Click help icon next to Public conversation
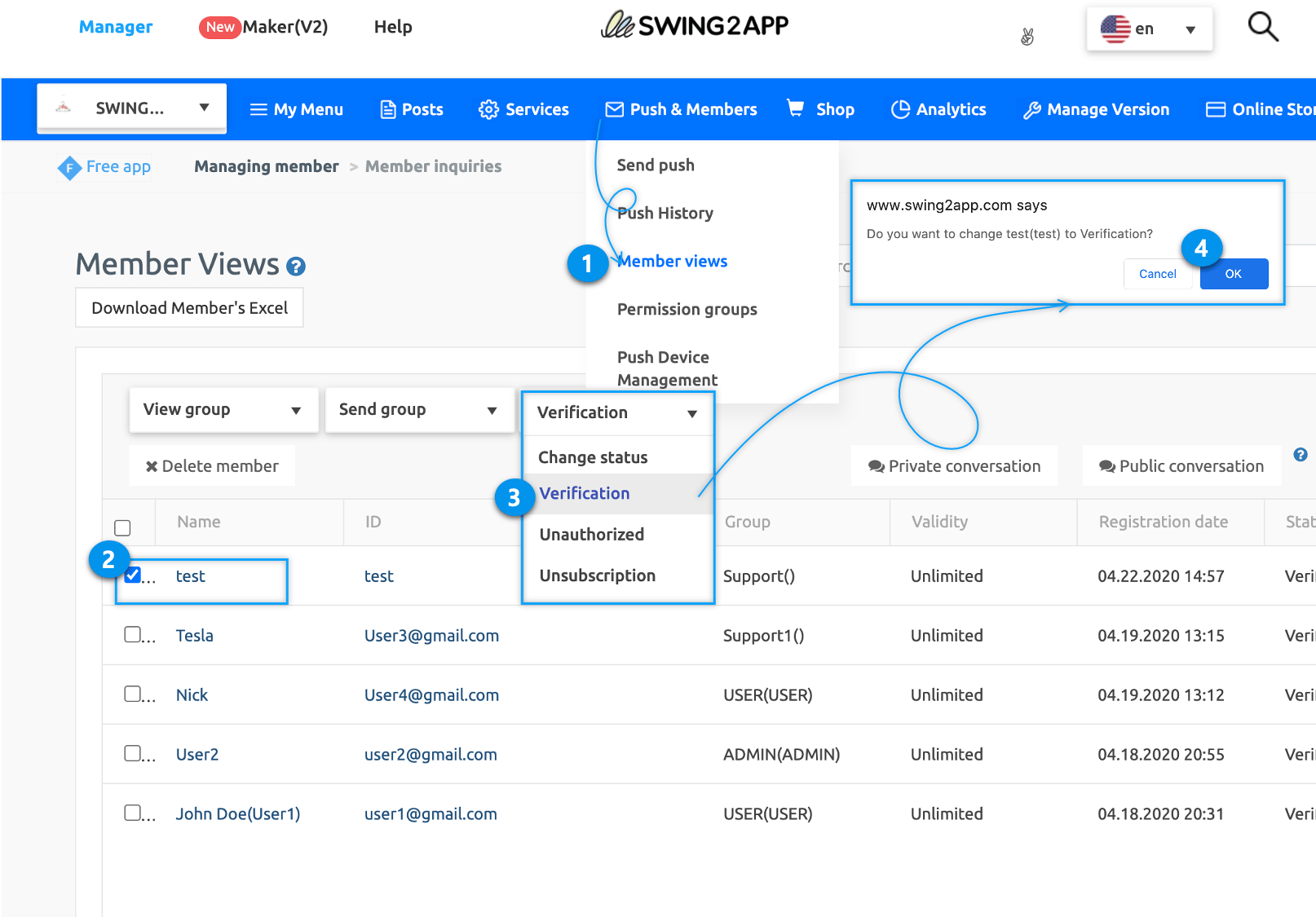1316x917 pixels. (1300, 455)
